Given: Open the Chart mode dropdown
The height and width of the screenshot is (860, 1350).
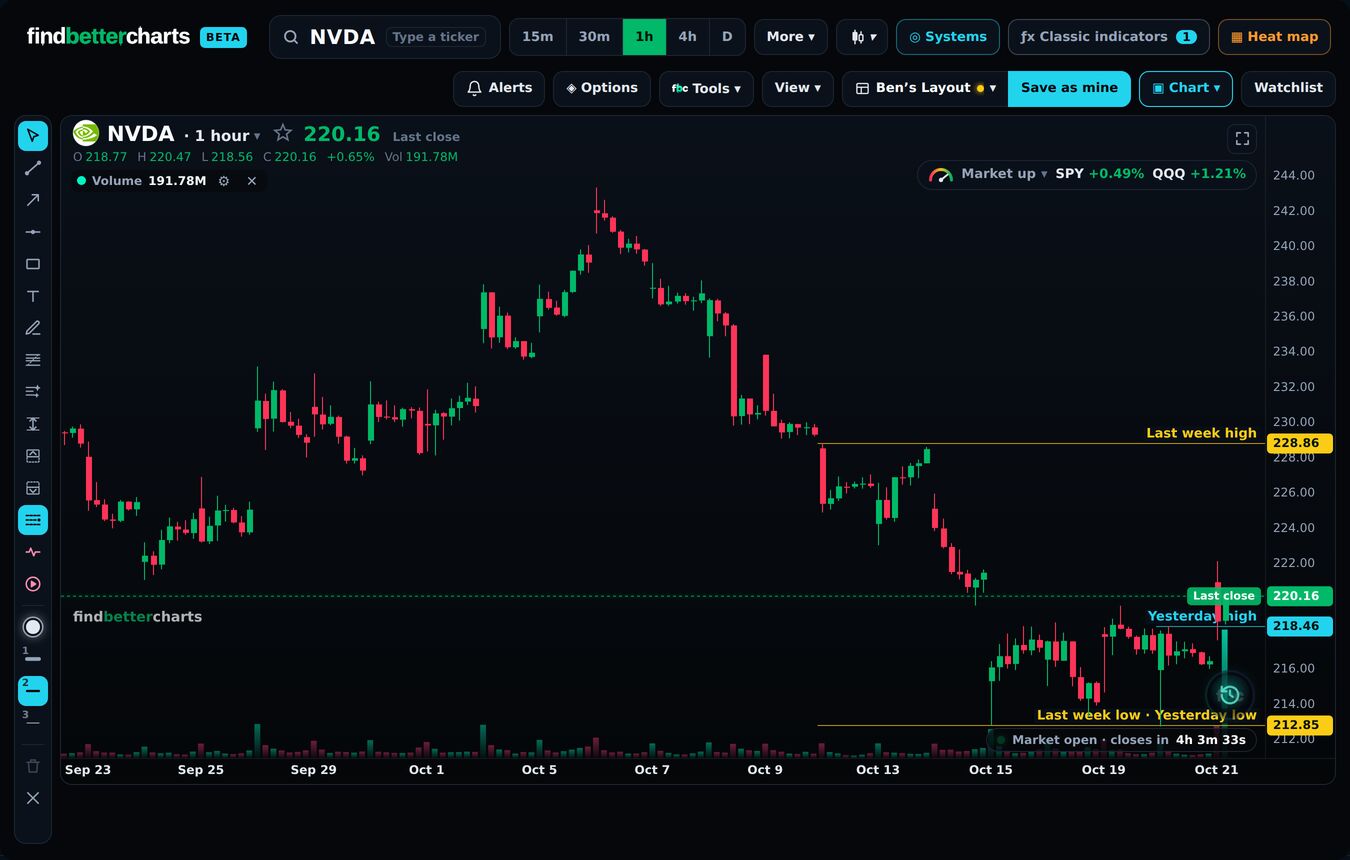Looking at the screenshot, I should click(1186, 88).
